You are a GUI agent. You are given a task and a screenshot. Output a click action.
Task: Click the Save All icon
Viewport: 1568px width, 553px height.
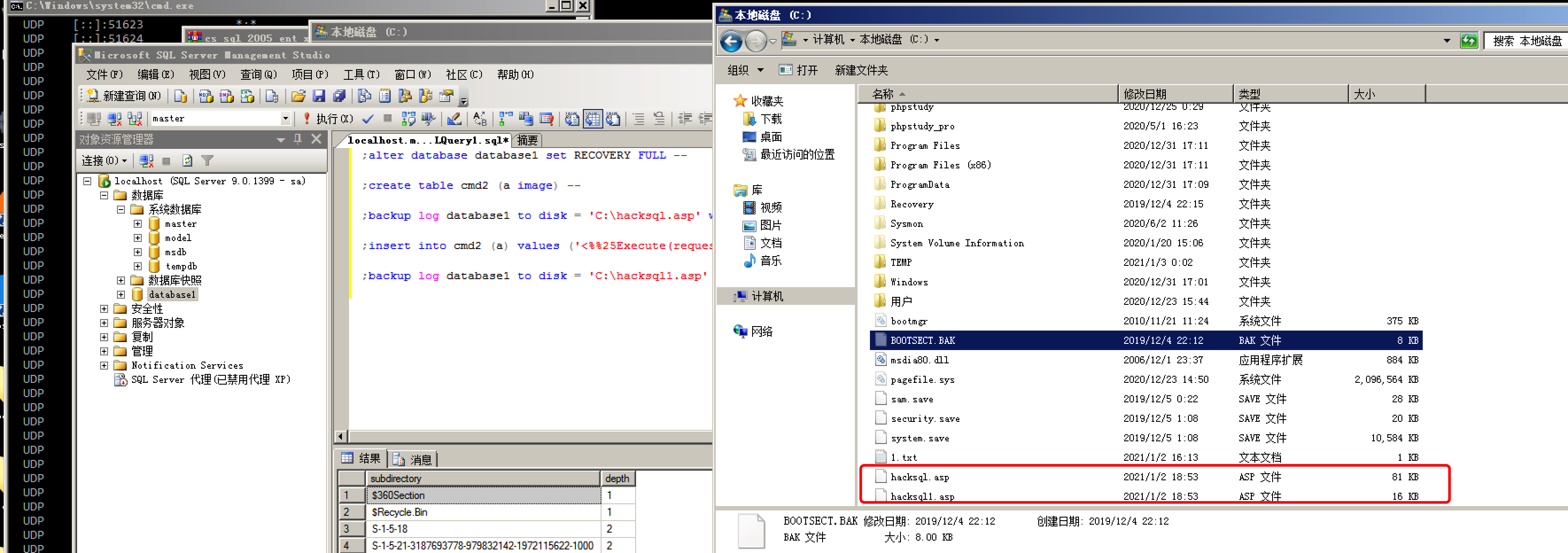click(x=339, y=96)
